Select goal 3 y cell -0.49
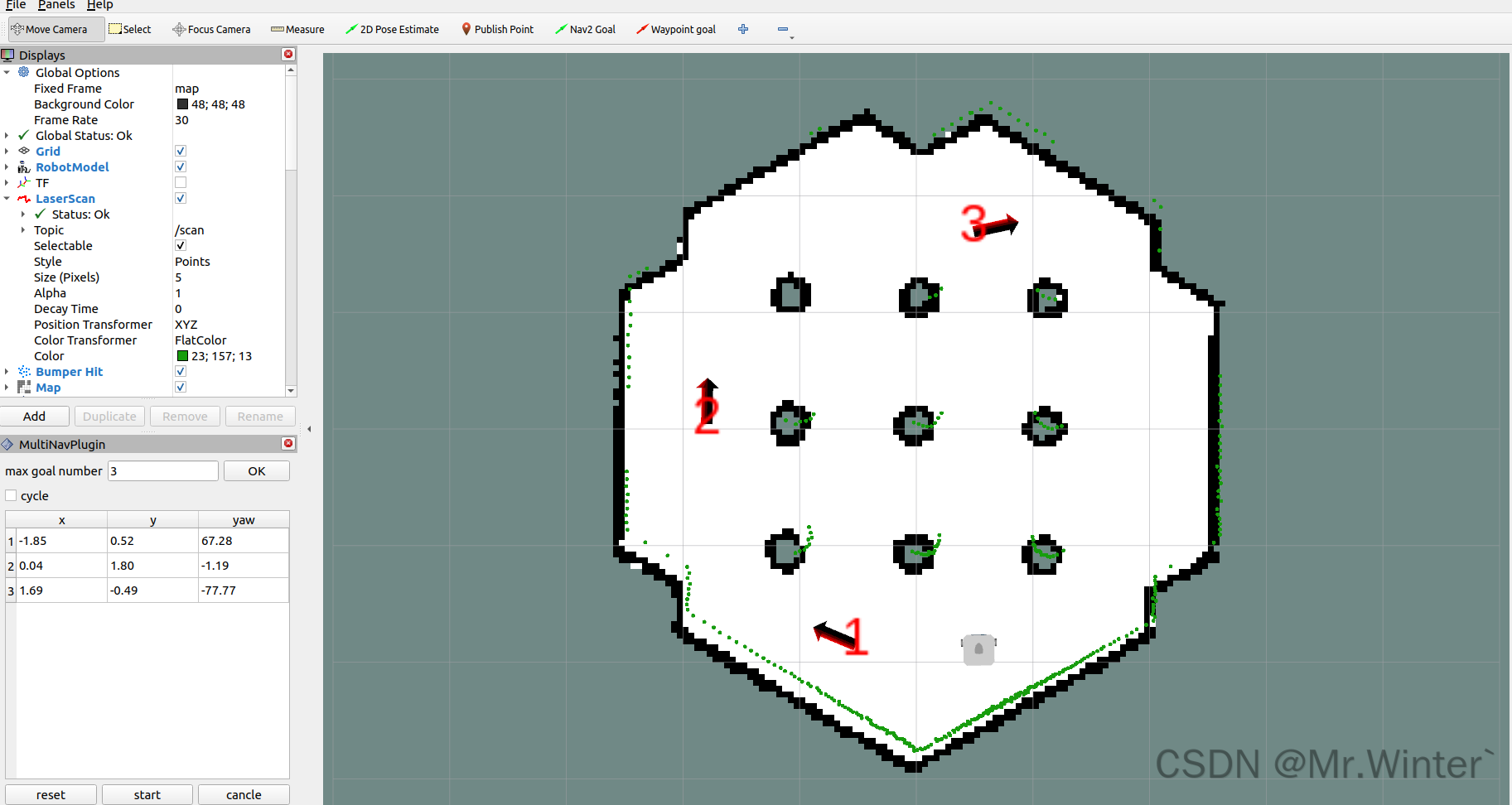Image resolution: width=1512 pixels, height=805 pixels. pos(152,590)
